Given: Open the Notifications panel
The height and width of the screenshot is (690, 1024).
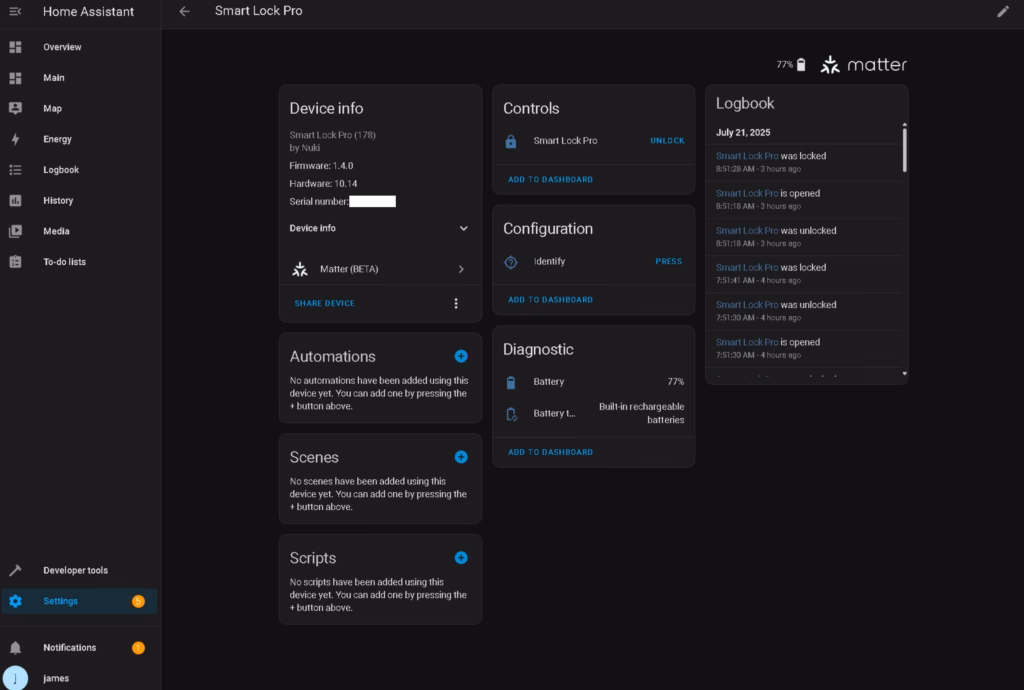Looking at the screenshot, I should (x=69, y=647).
